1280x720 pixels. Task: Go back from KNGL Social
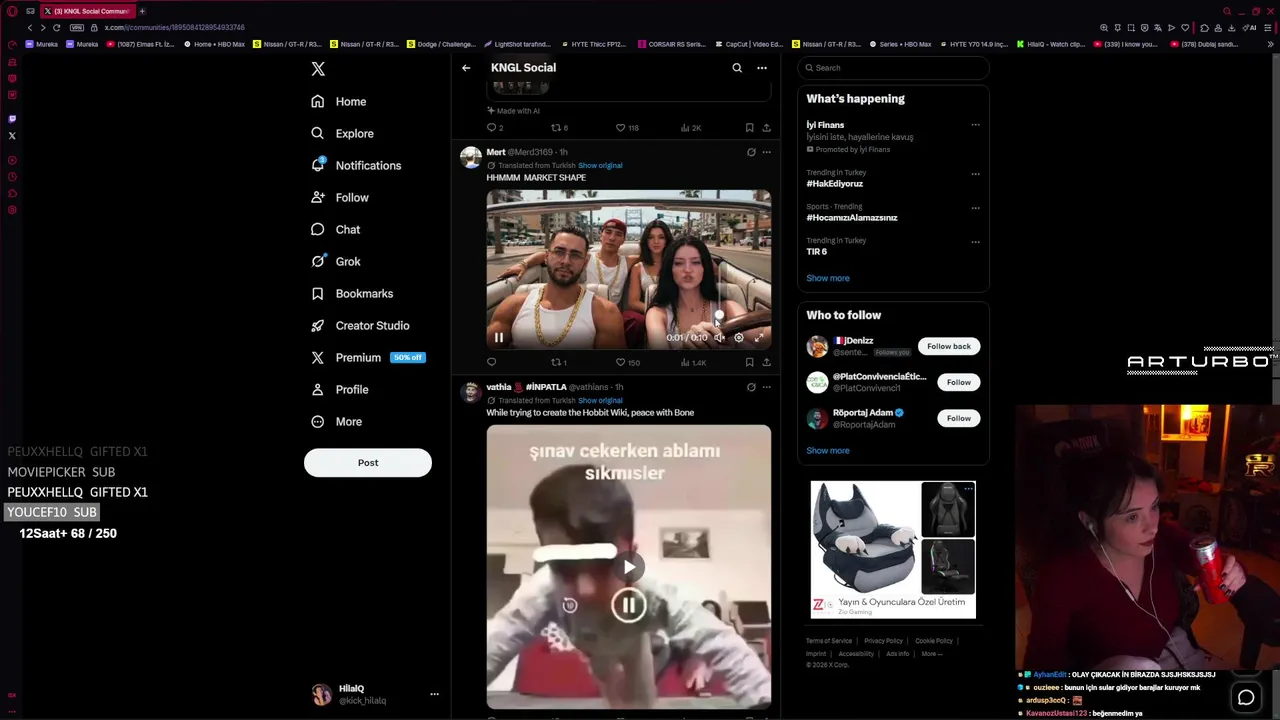coord(466,68)
